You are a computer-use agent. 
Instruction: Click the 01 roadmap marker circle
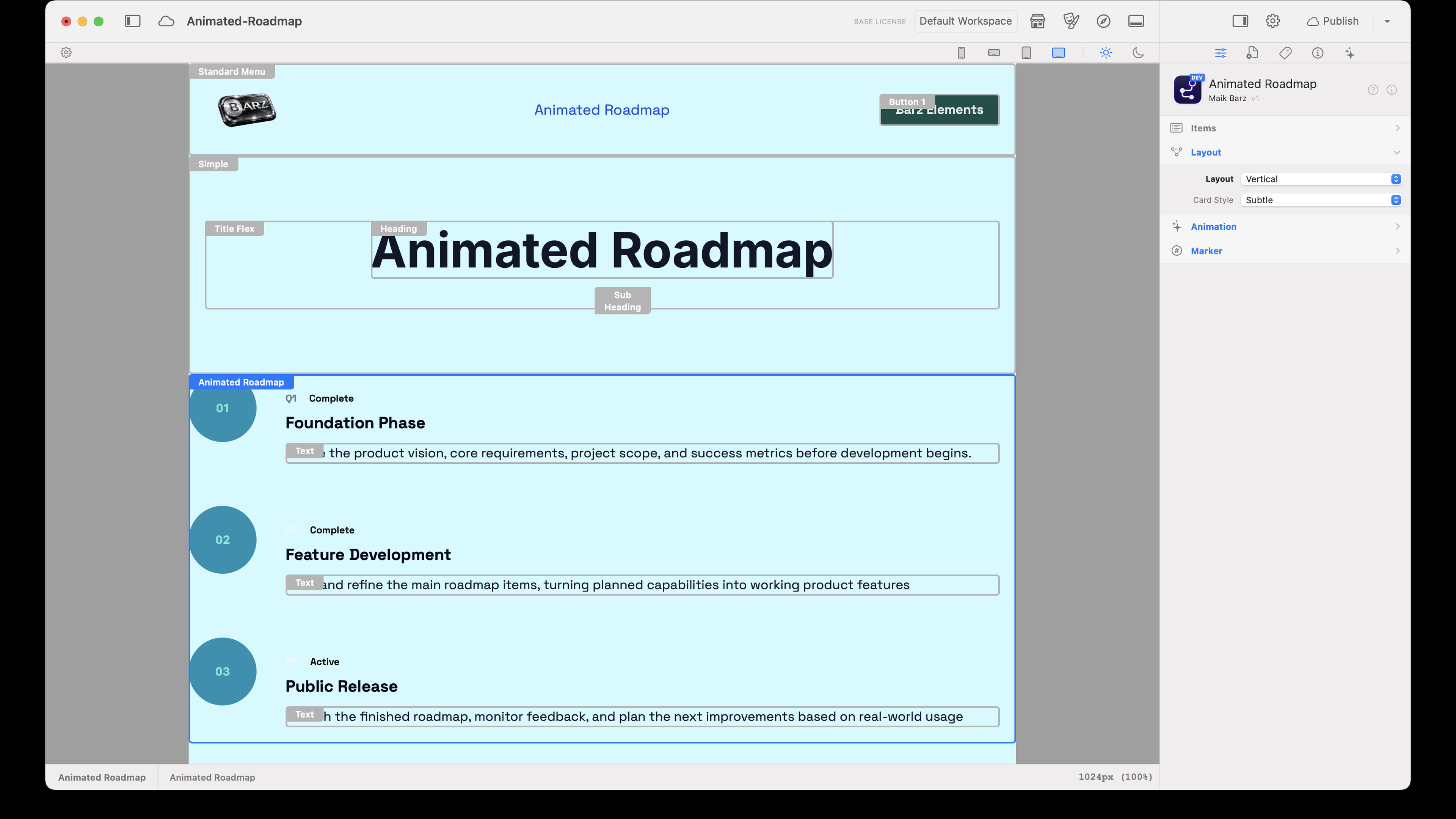coord(223,408)
